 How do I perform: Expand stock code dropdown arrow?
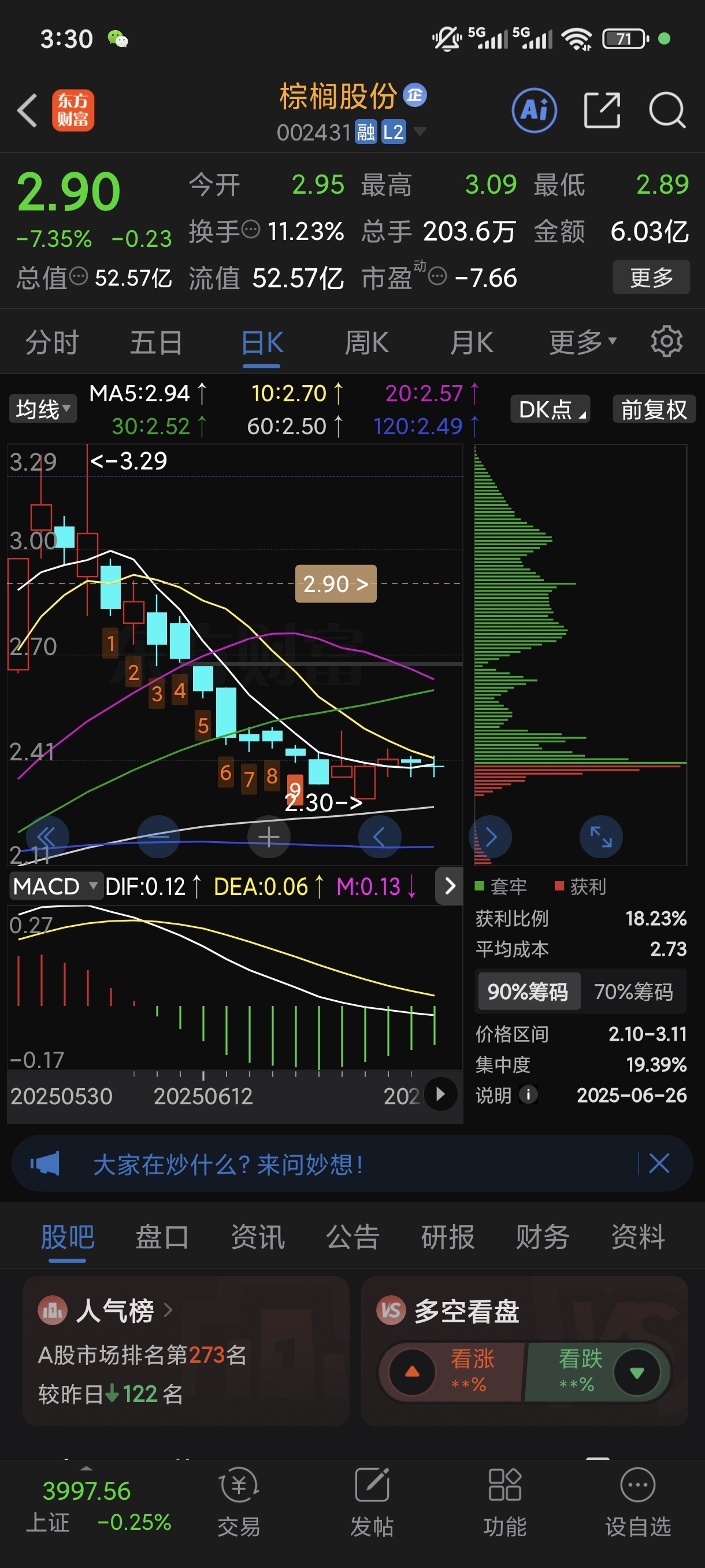(x=420, y=131)
